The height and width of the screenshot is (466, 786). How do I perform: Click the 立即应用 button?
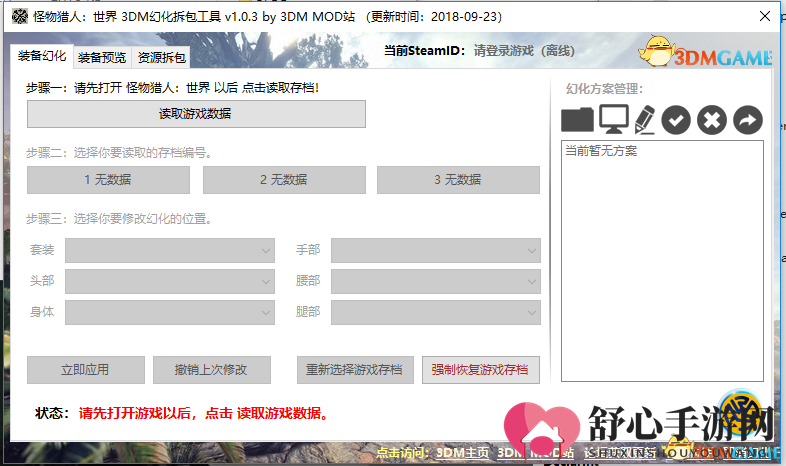86,370
